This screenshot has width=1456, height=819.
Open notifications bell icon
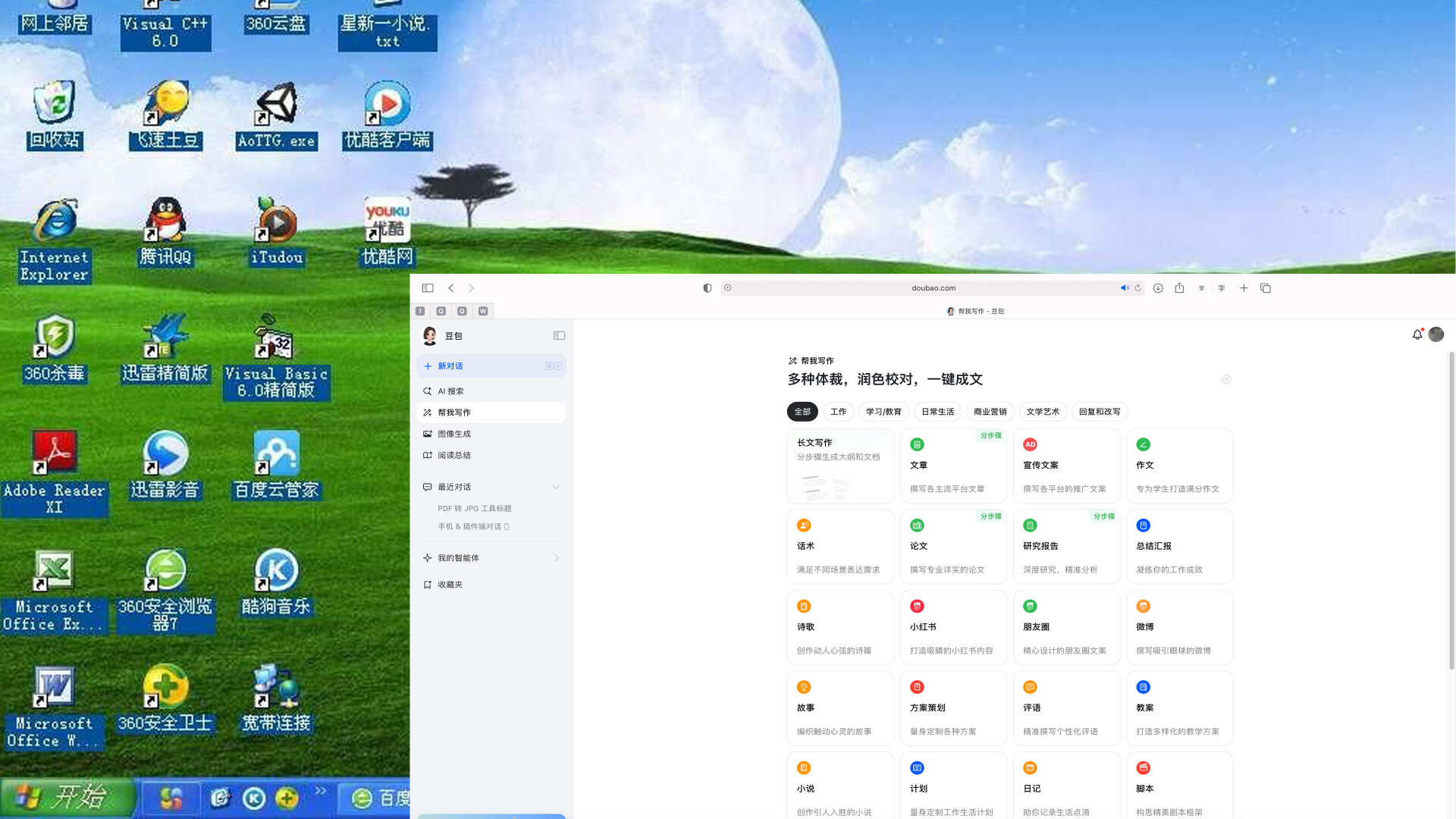point(1417,334)
